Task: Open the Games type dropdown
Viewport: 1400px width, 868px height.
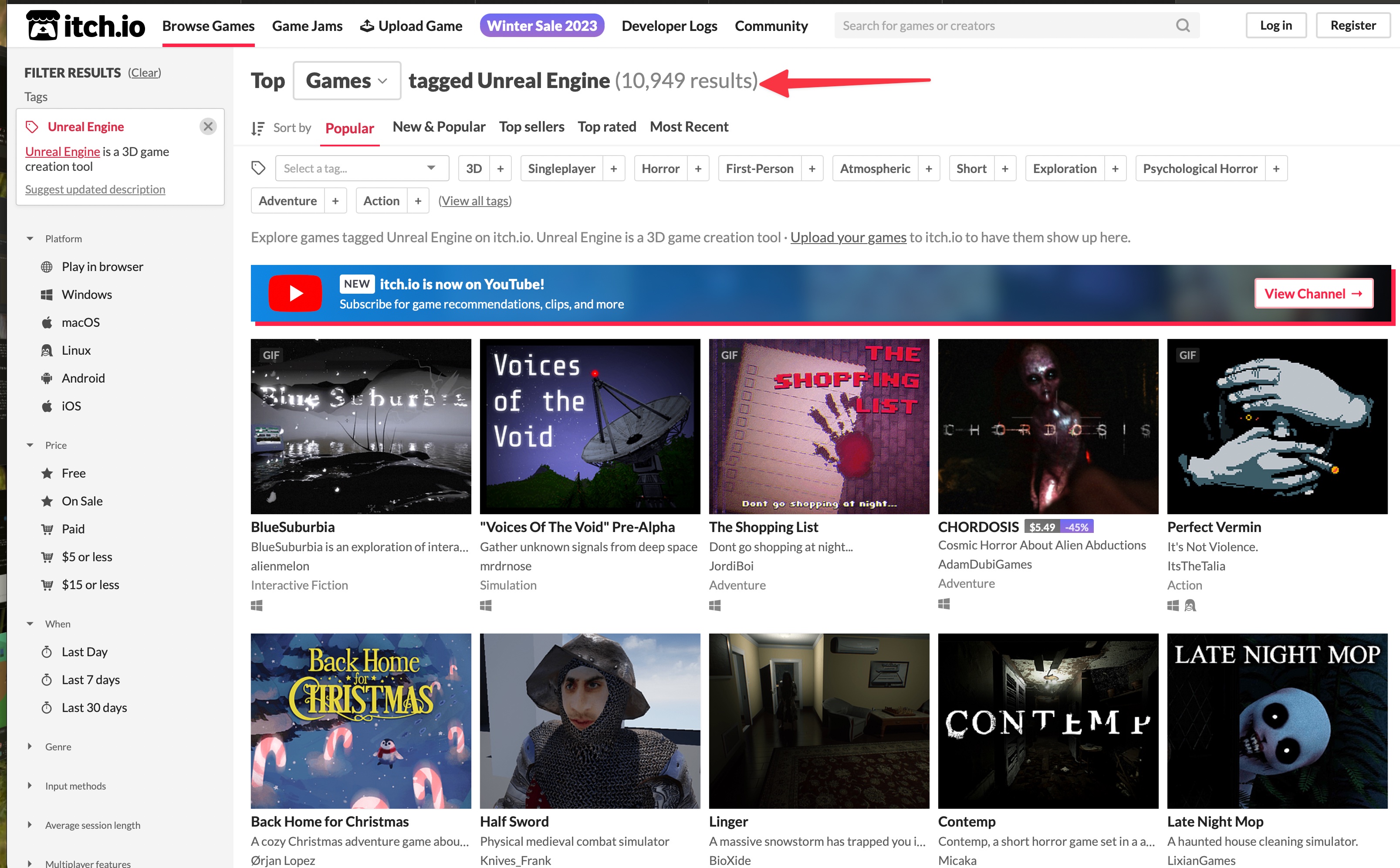Action: [347, 80]
